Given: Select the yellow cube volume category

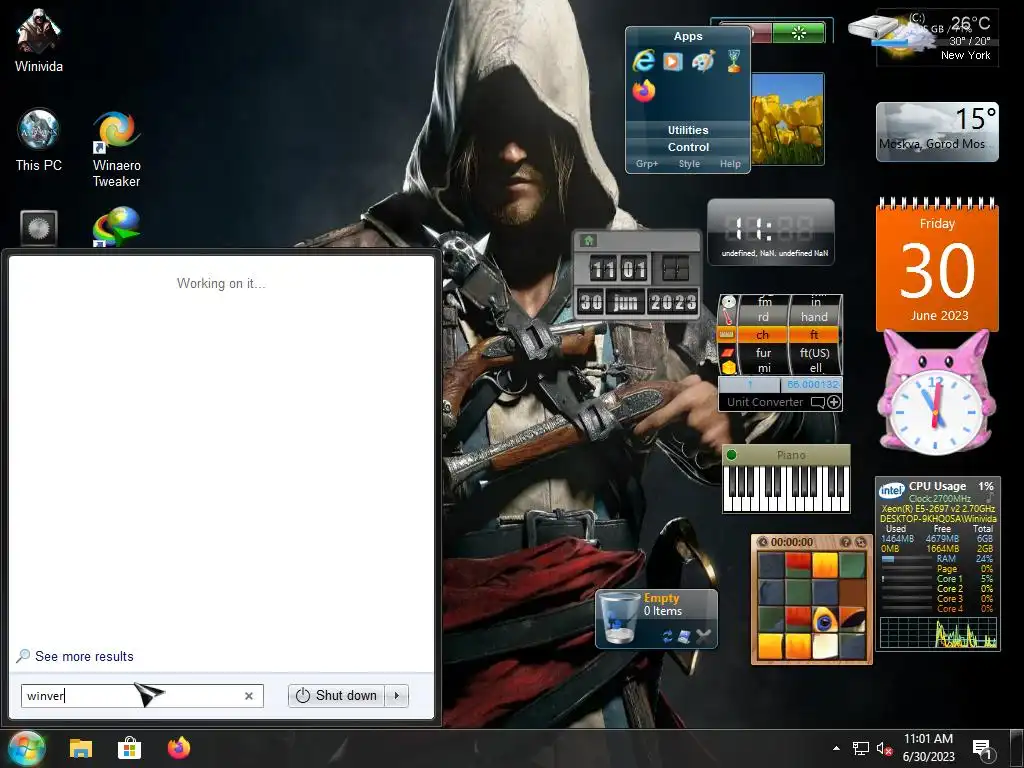Looking at the screenshot, I should [728, 368].
